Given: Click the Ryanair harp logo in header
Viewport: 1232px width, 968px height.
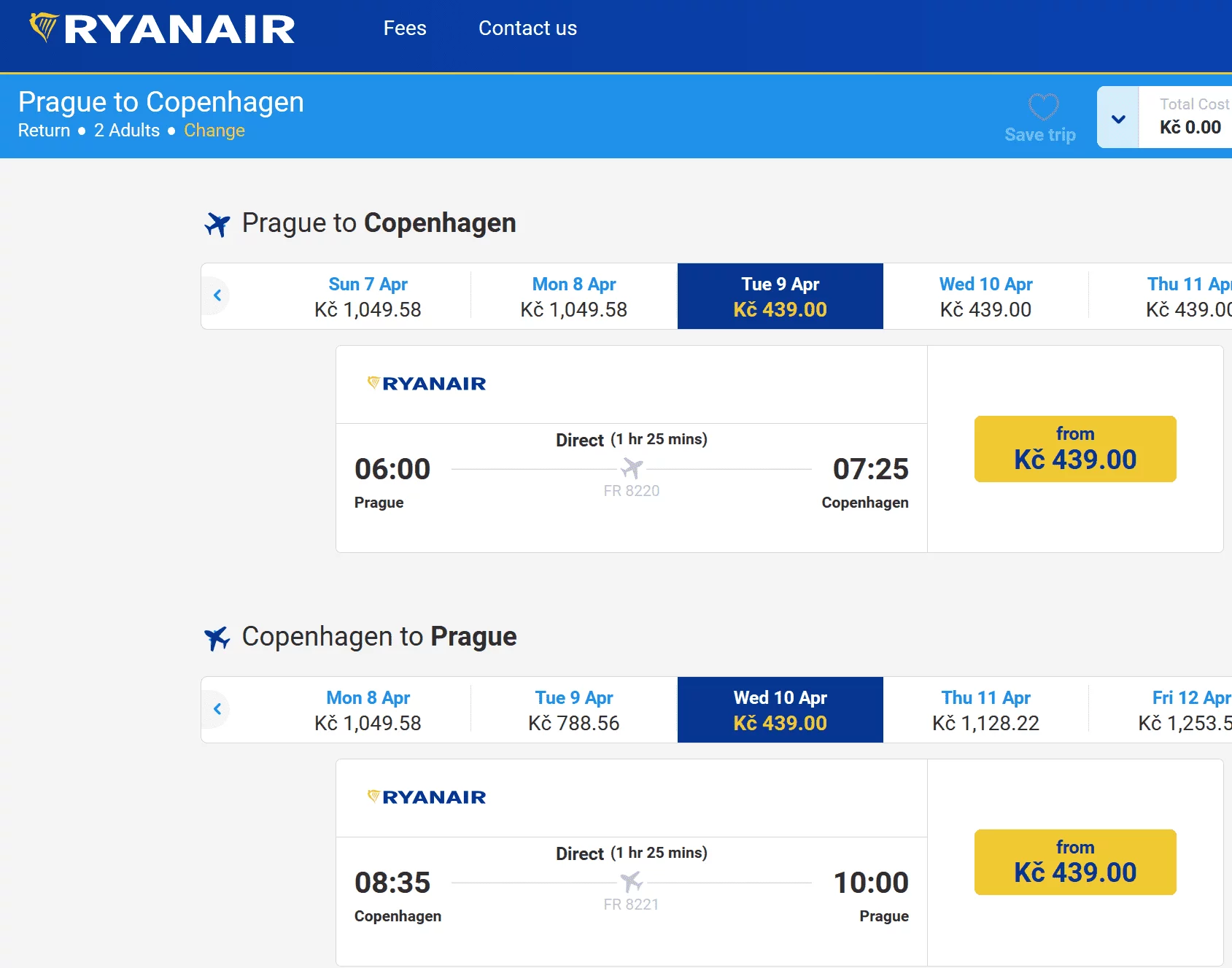Looking at the screenshot, I should coord(44,28).
